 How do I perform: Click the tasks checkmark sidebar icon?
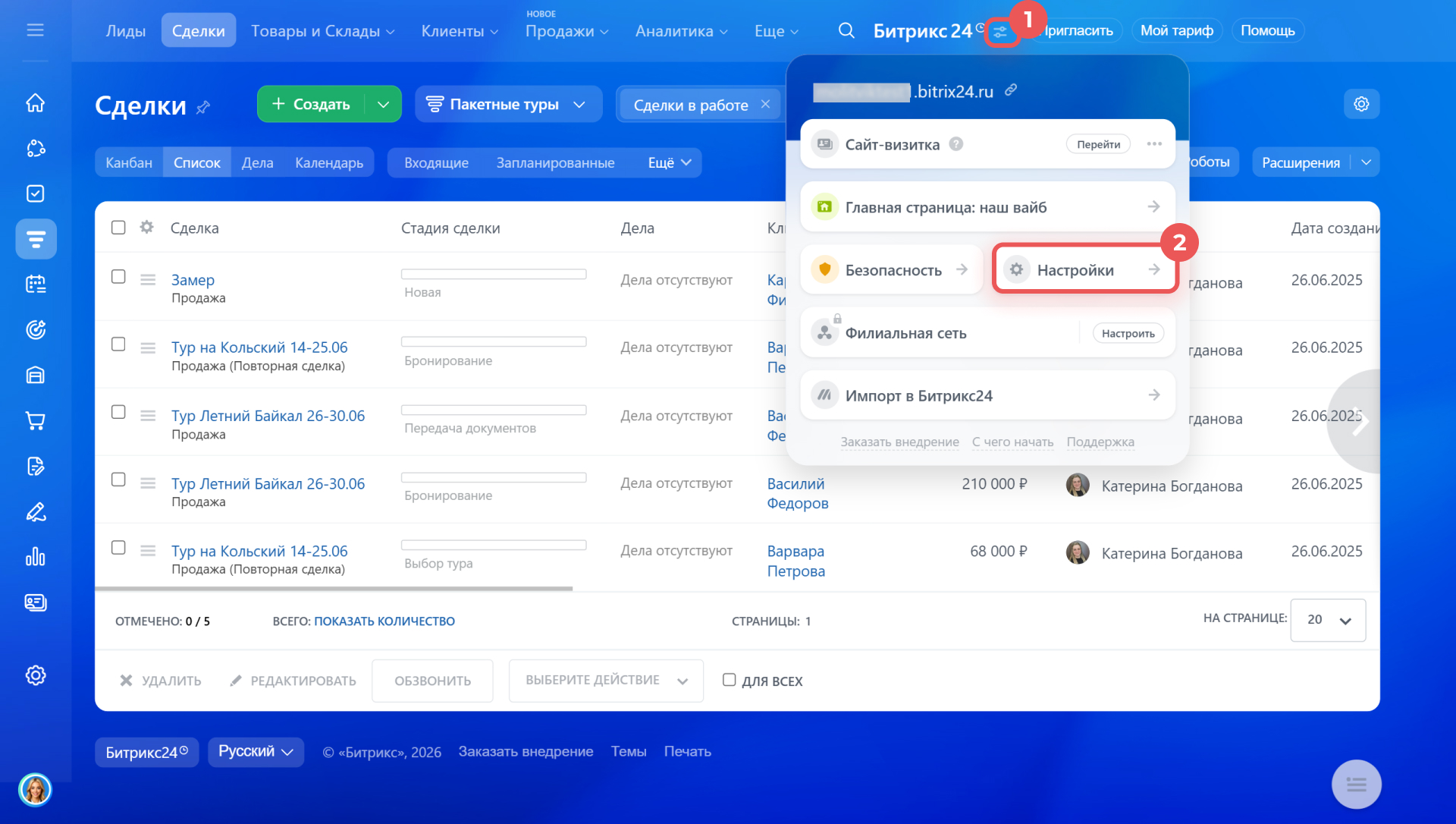click(36, 193)
